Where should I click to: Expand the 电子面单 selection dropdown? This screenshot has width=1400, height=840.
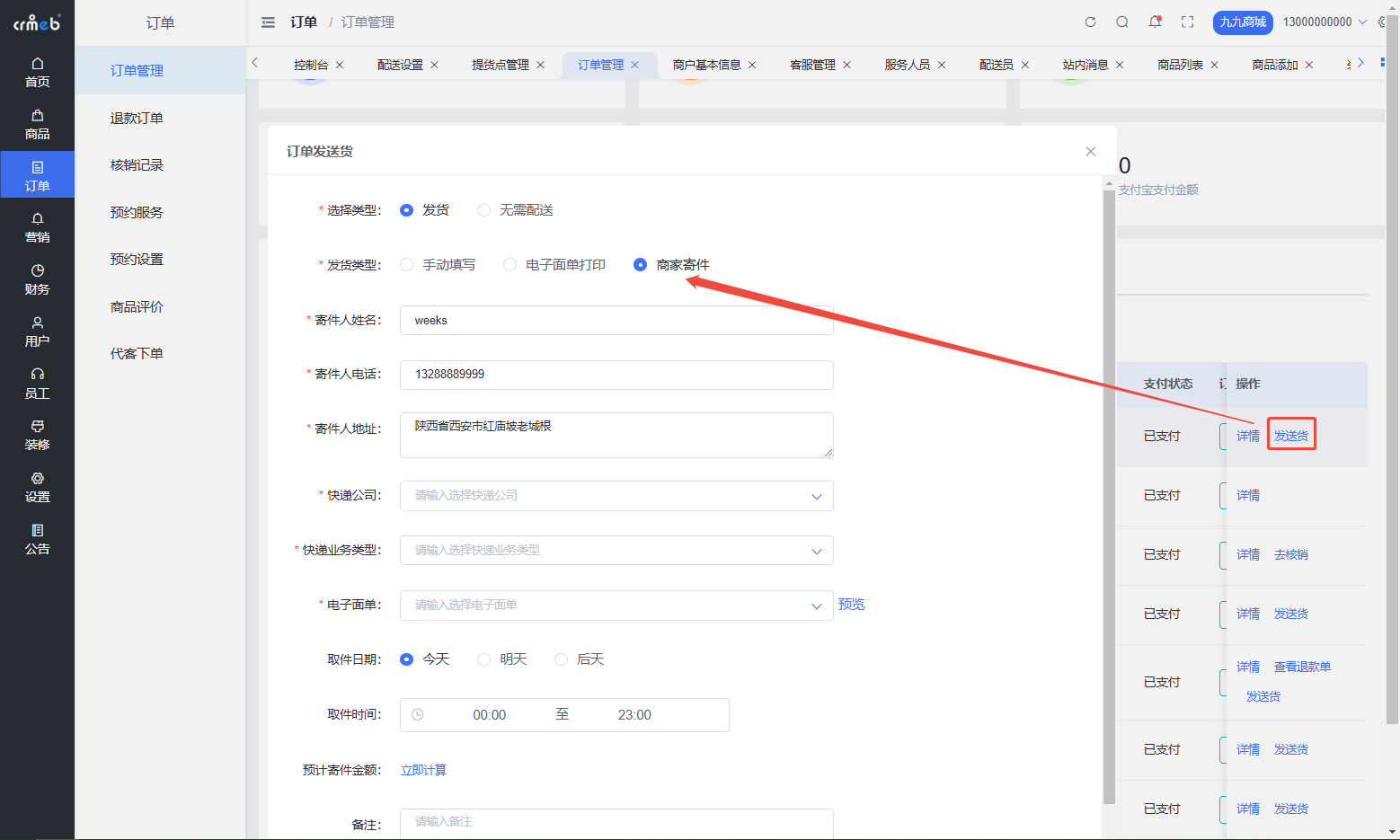(x=616, y=606)
